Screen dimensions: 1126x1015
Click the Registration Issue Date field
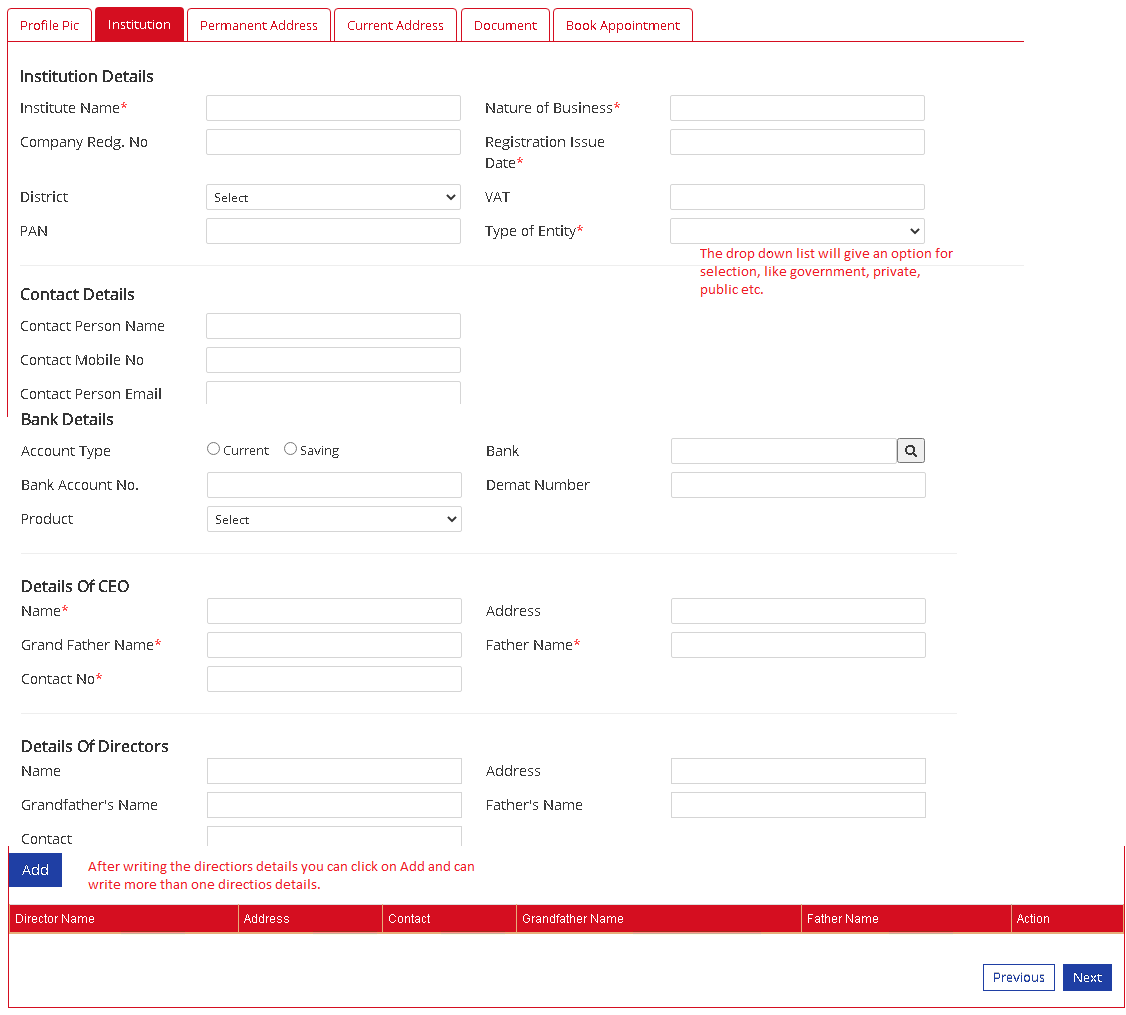[797, 142]
